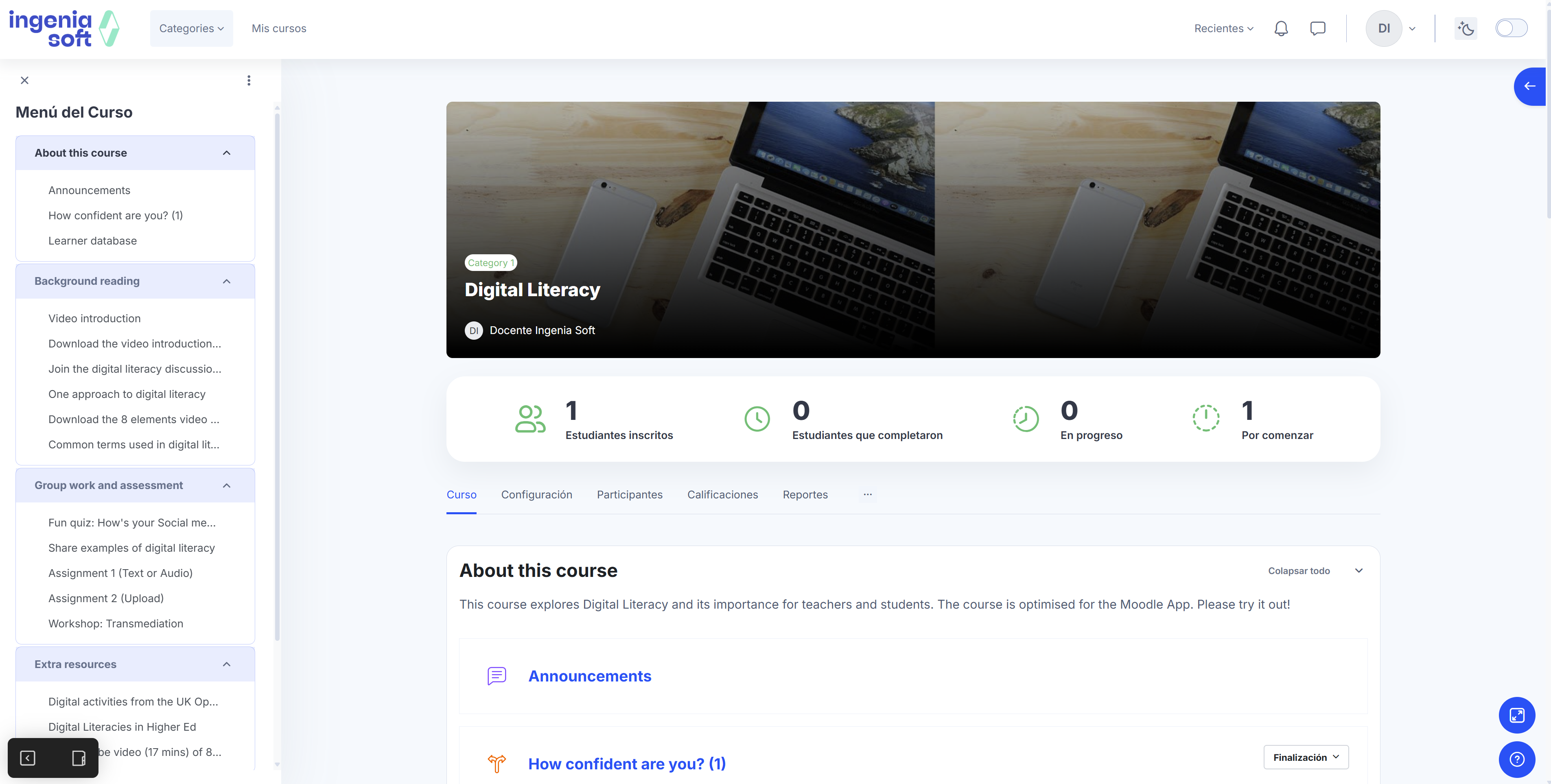Screen dimensions: 1551x784
Task: Open the notifications bell
Action: click(1281, 28)
